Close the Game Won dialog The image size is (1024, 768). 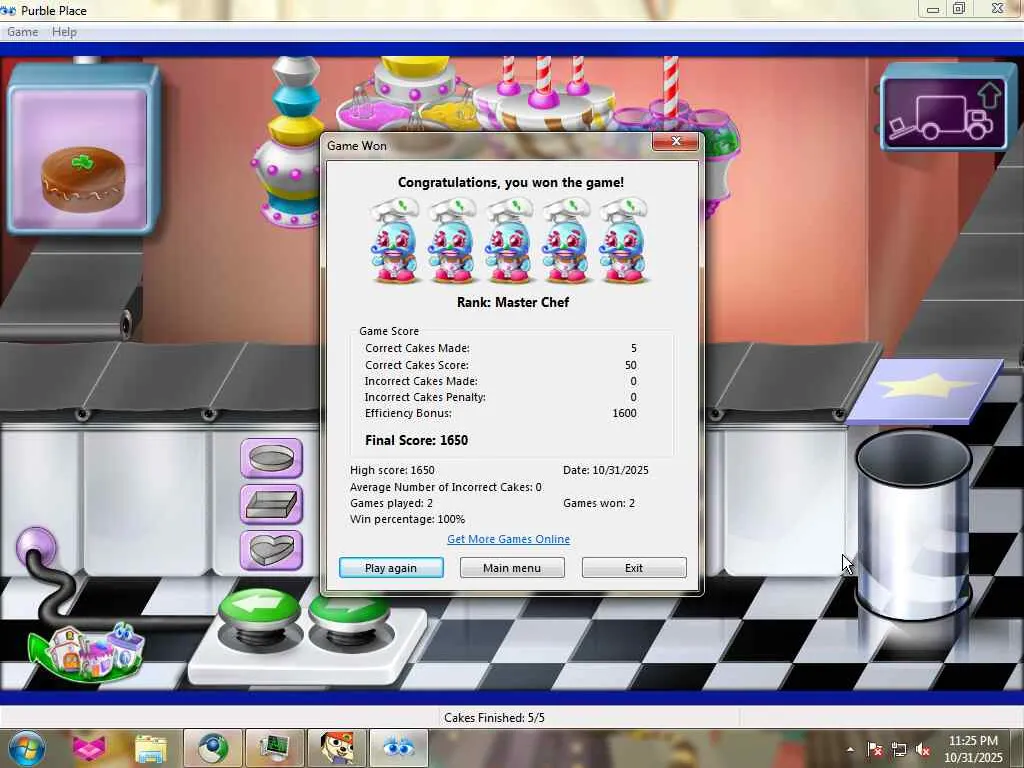coord(675,141)
